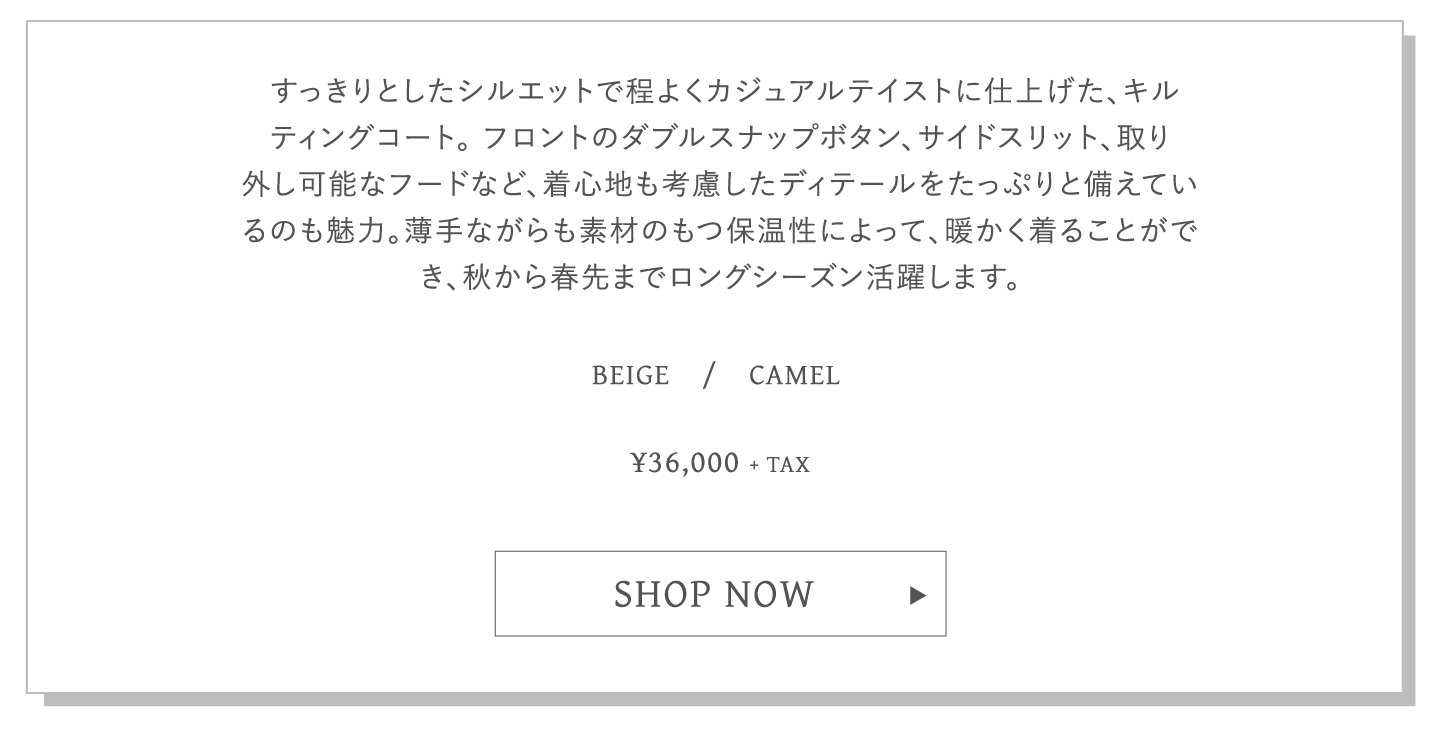Select the BEIGE color label

pyautogui.click(x=630, y=377)
